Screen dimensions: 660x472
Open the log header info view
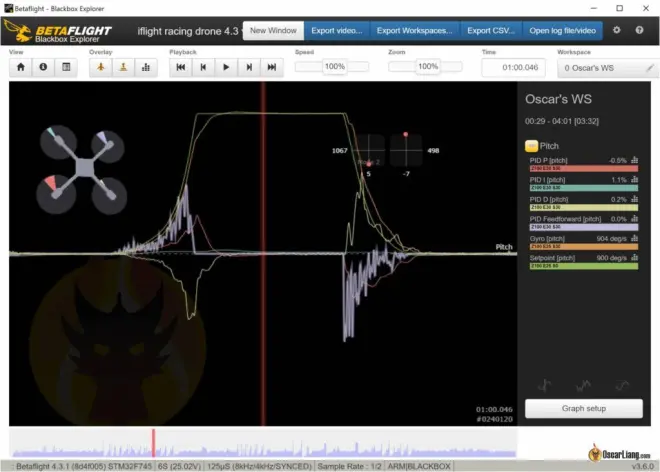43,67
